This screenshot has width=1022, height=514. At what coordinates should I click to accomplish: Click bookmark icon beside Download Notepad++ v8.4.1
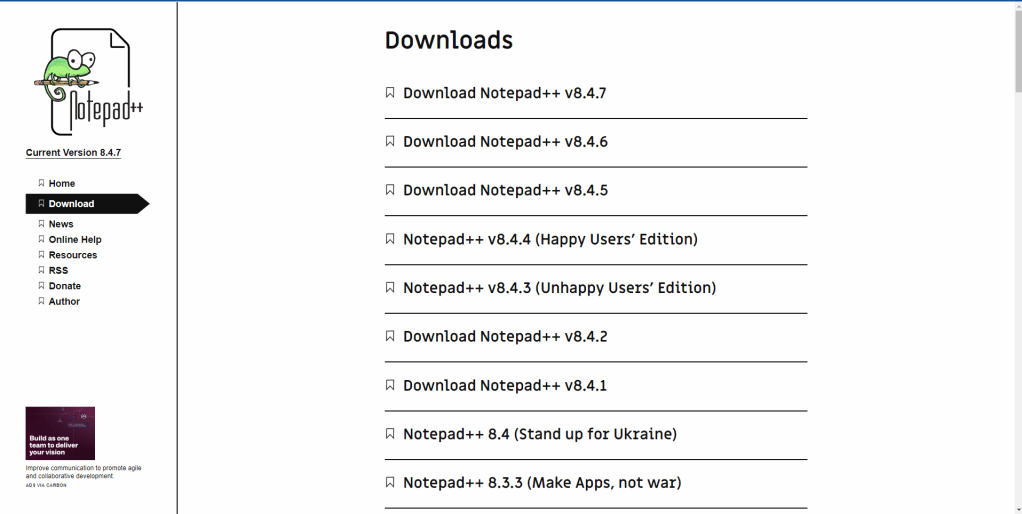[x=390, y=385]
